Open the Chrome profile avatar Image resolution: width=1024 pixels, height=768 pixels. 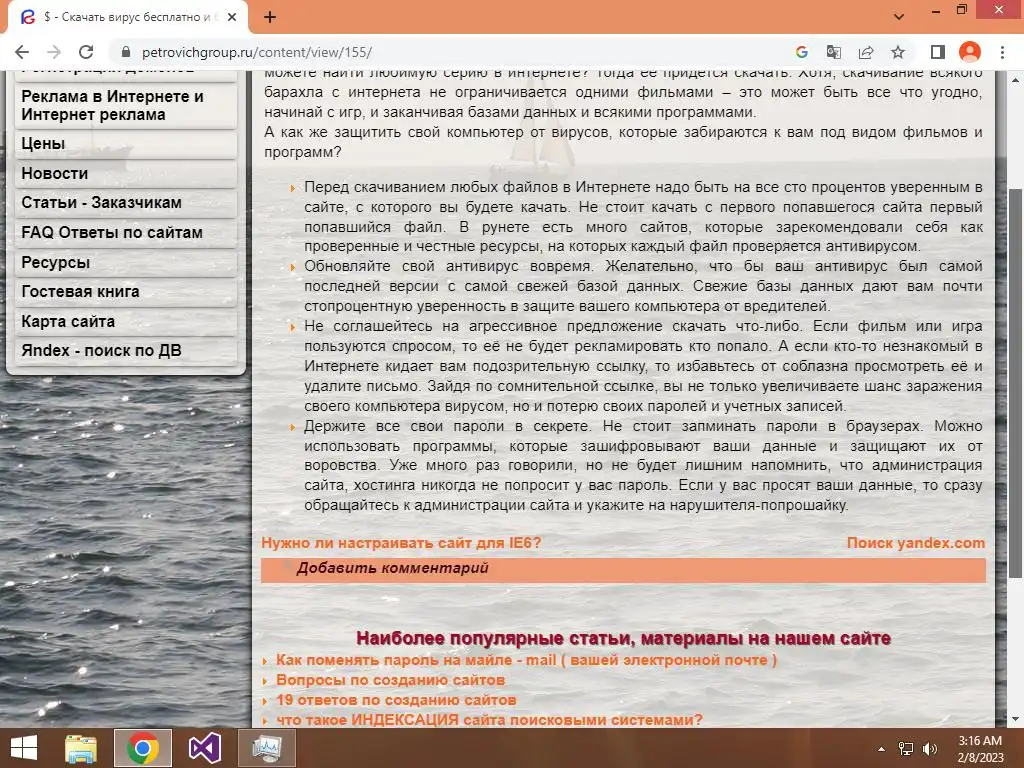[x=970, y=52]
